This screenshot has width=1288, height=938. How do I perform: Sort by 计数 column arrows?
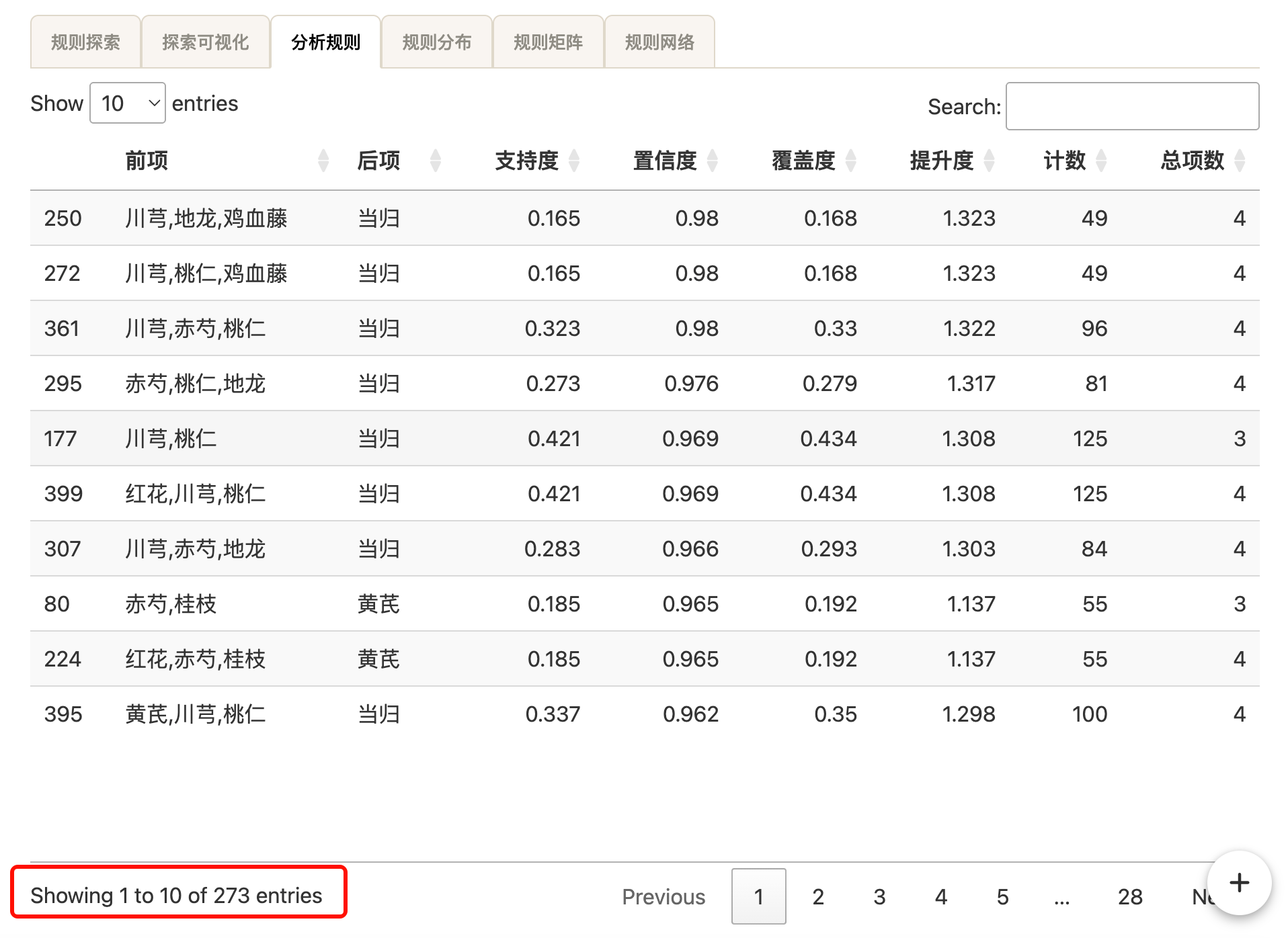1101,161
